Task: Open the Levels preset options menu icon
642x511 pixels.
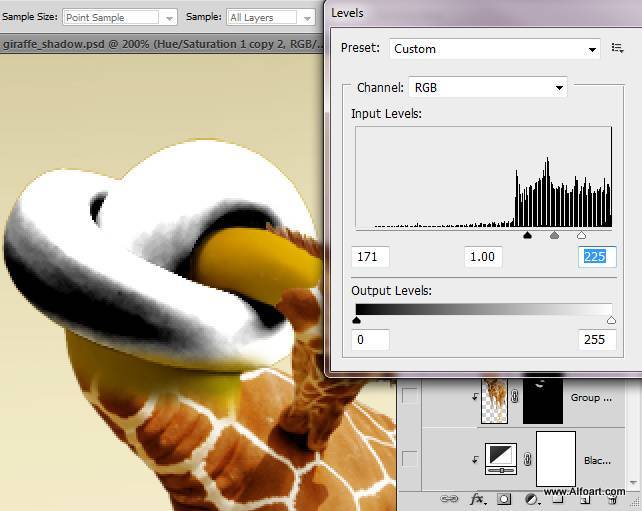Action: tap(617, 48)
